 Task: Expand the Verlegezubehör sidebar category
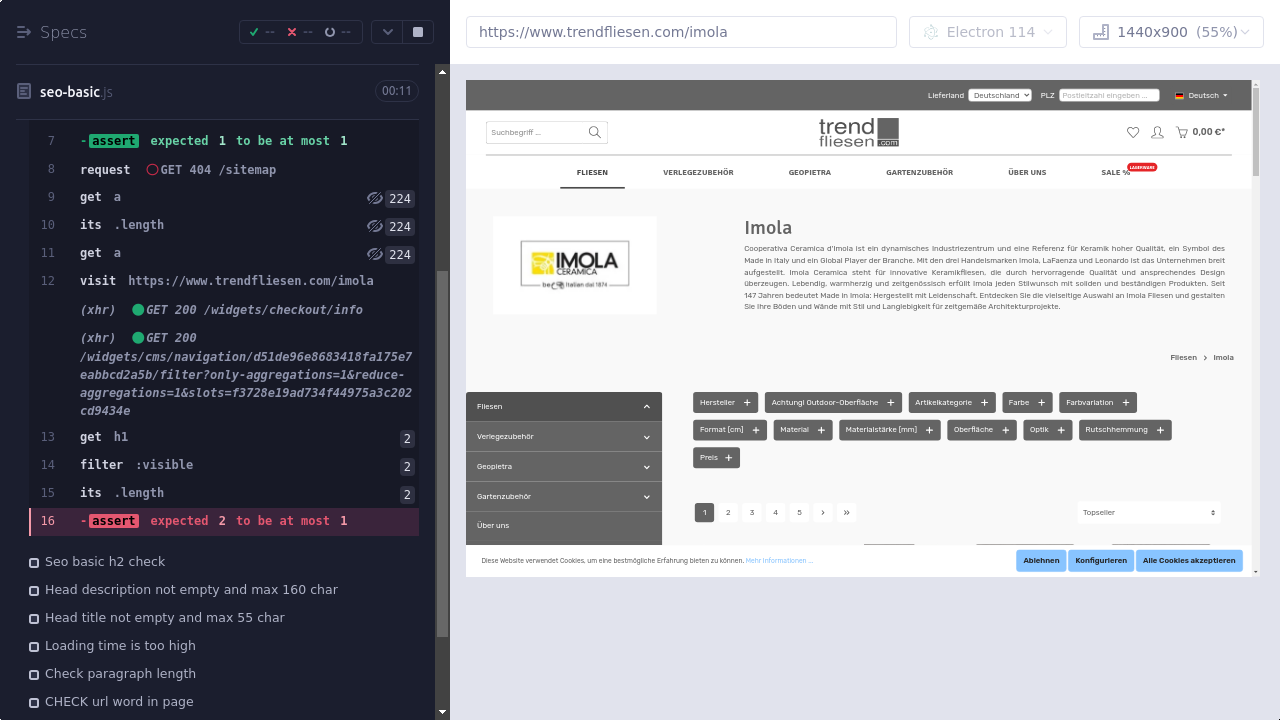point(563,437)
